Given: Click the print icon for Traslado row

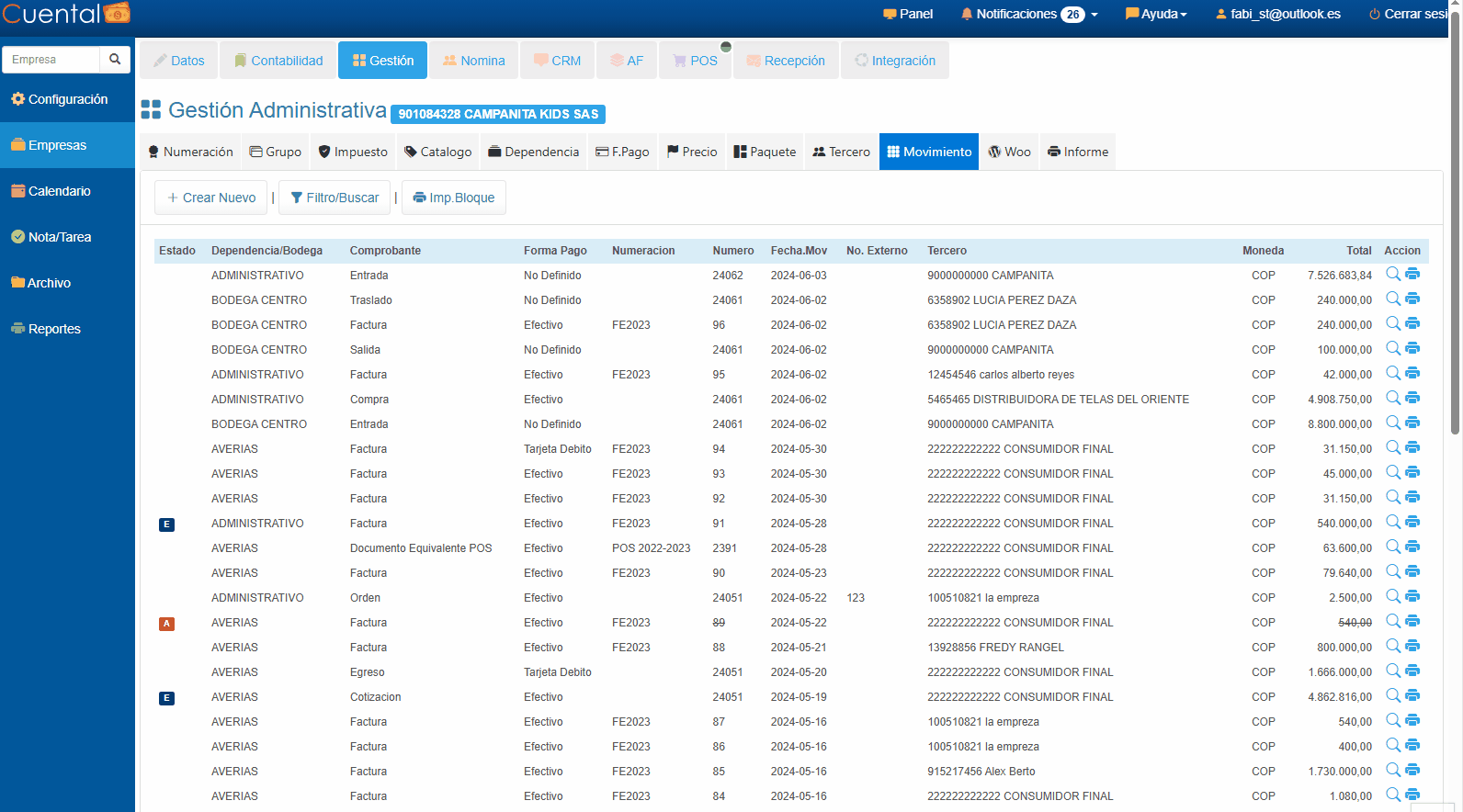Looking at the screenshot, I should coord(1412,299).
